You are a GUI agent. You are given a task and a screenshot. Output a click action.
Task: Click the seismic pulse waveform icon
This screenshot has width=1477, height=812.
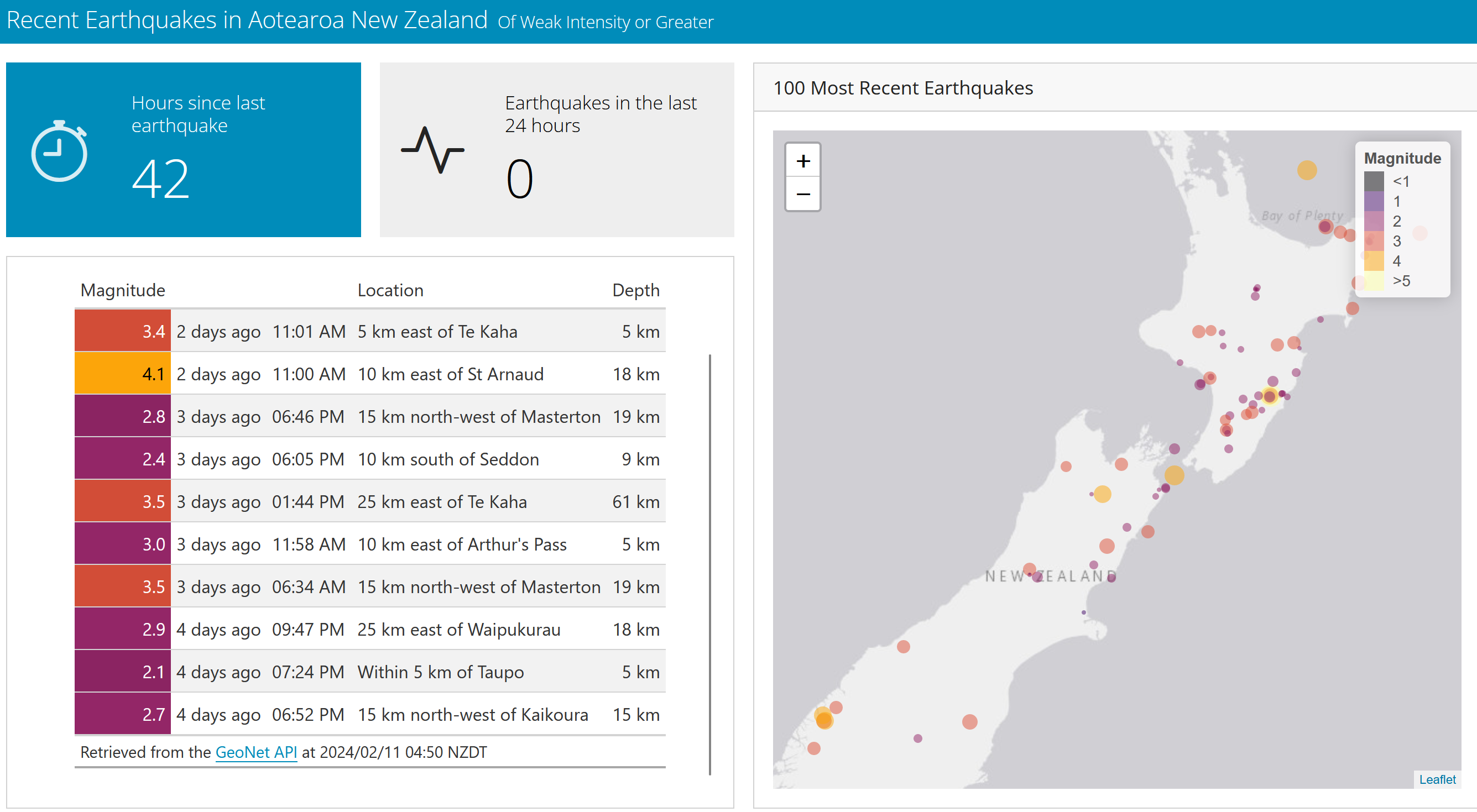click(432, 150)
